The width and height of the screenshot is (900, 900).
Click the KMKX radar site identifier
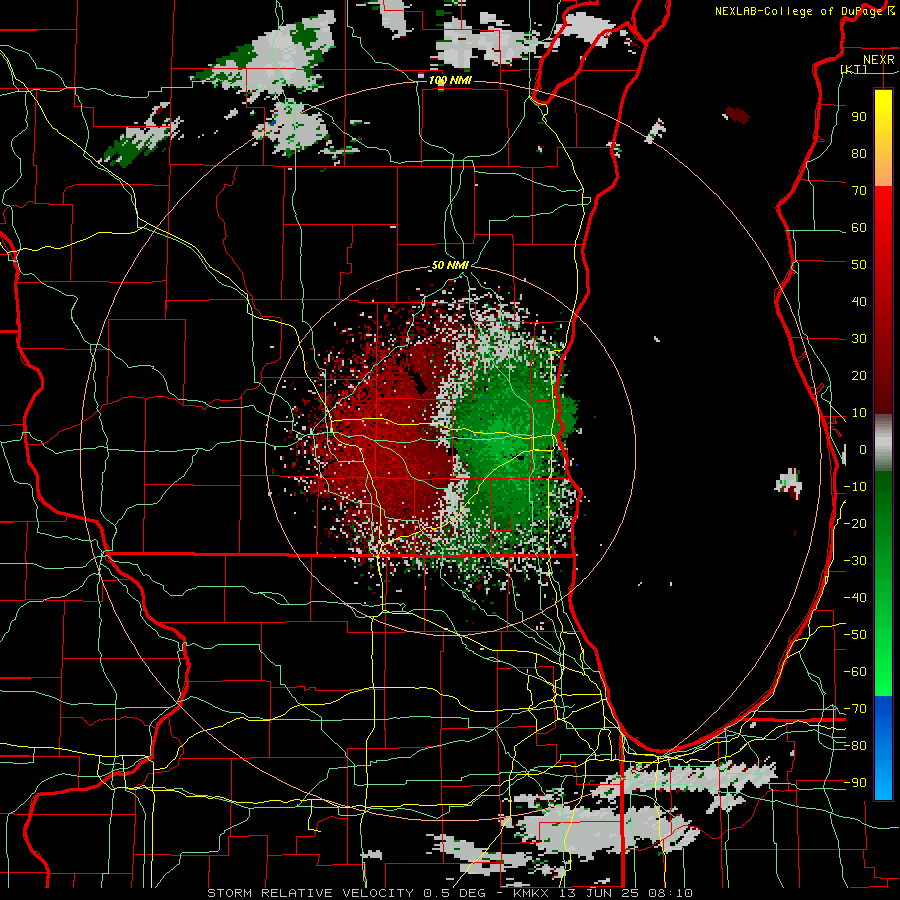coord(530,893)
